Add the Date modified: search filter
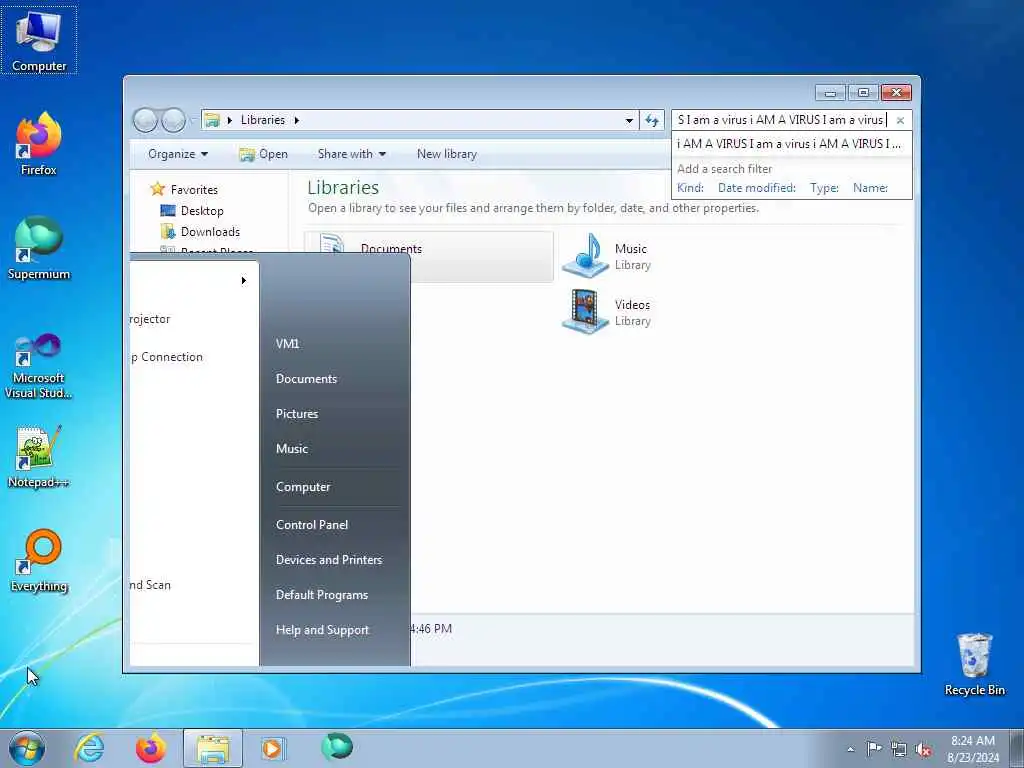Screen dimensions: 1024x768 (756, 188)
